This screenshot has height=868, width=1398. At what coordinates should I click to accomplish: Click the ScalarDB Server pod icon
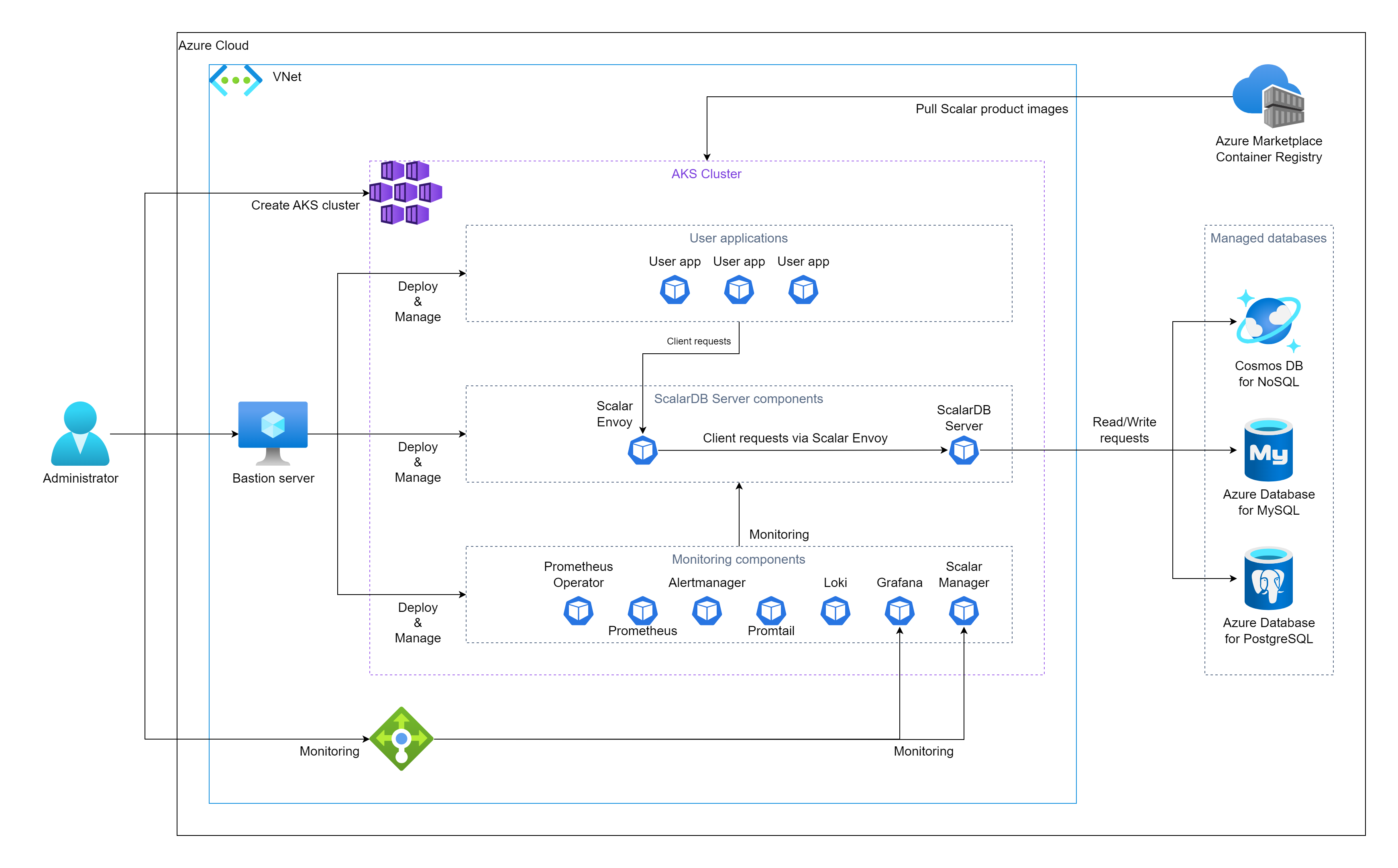point(964,450)
